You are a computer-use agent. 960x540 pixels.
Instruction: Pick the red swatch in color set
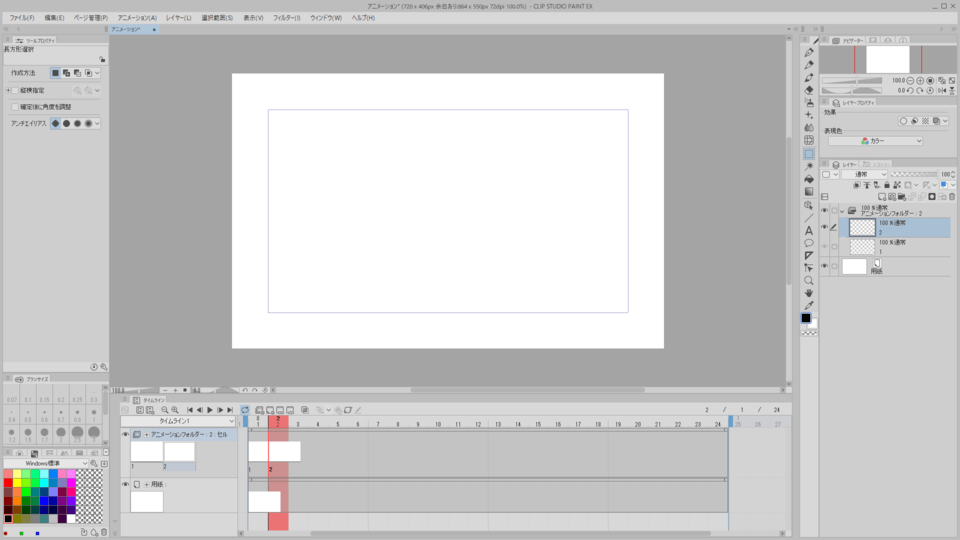pos(8,483)
